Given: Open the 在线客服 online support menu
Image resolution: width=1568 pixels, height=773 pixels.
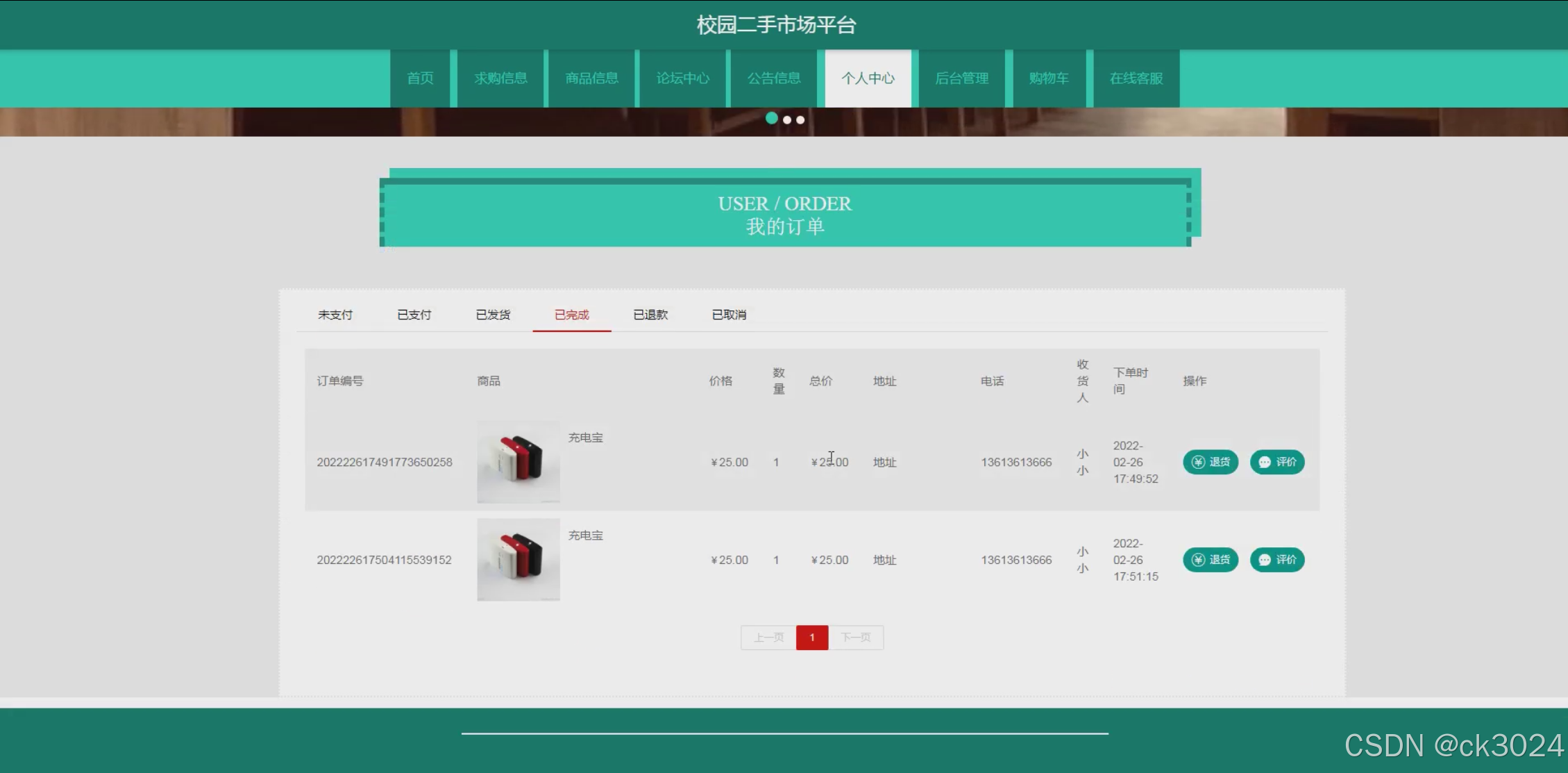Looking at the screenshot, I should (x=1136, y=78).
